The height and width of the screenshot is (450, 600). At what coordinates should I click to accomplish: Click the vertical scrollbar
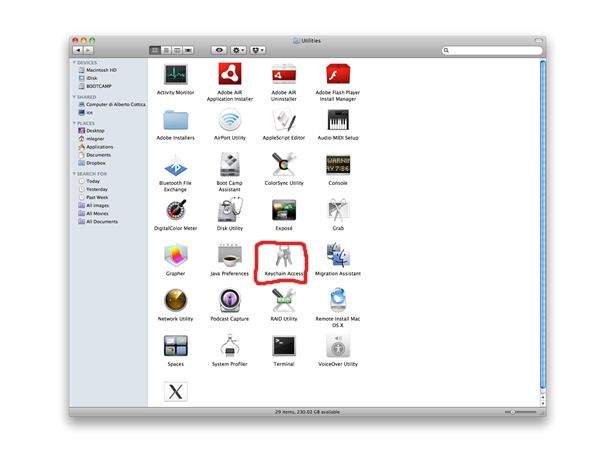543,224
